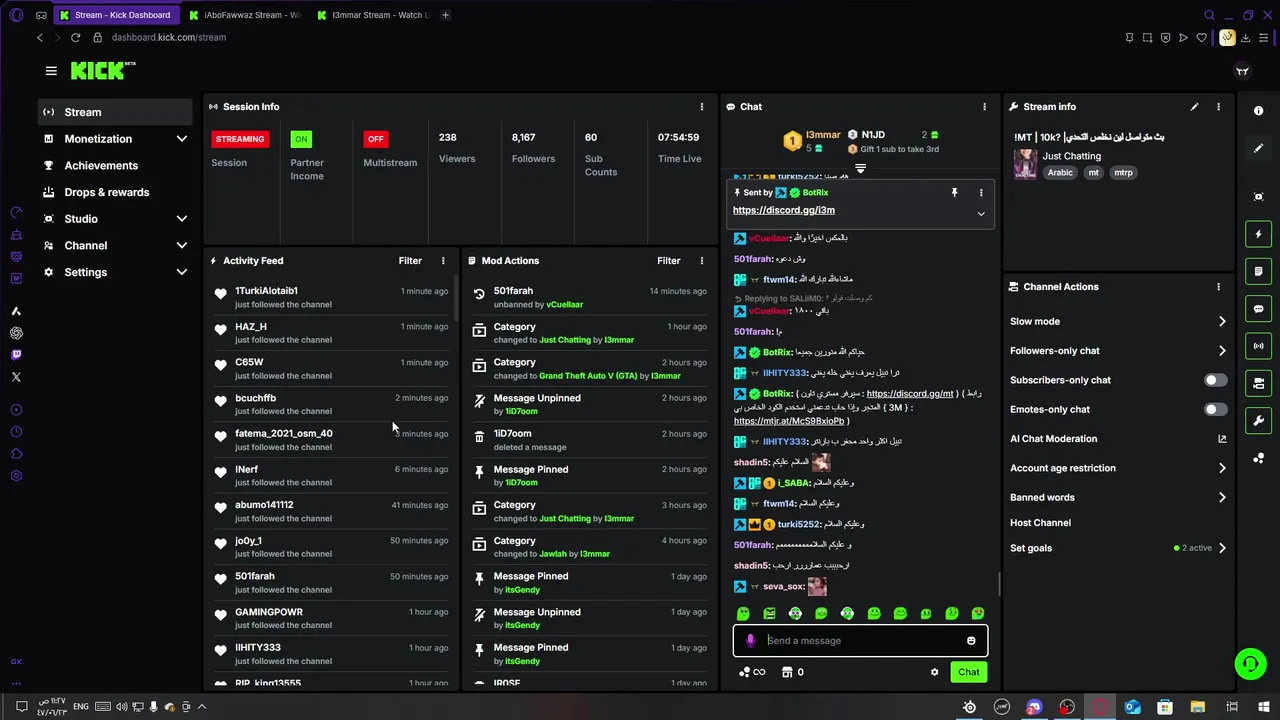This screenshot has height=720, width=1280.
Task: Edit stream info with pencil icon
Action: 1194,107
